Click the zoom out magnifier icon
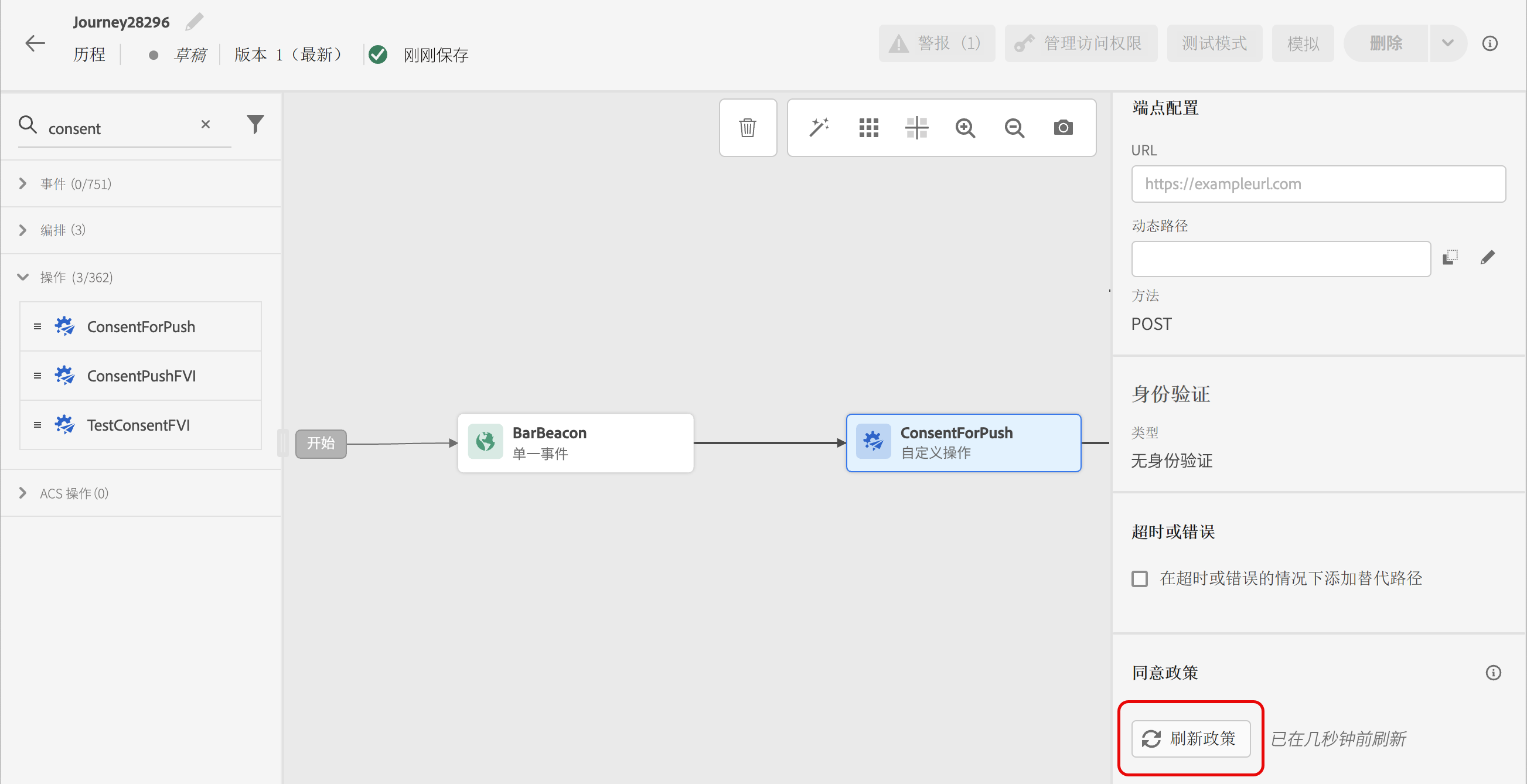 pos(1014,127)
